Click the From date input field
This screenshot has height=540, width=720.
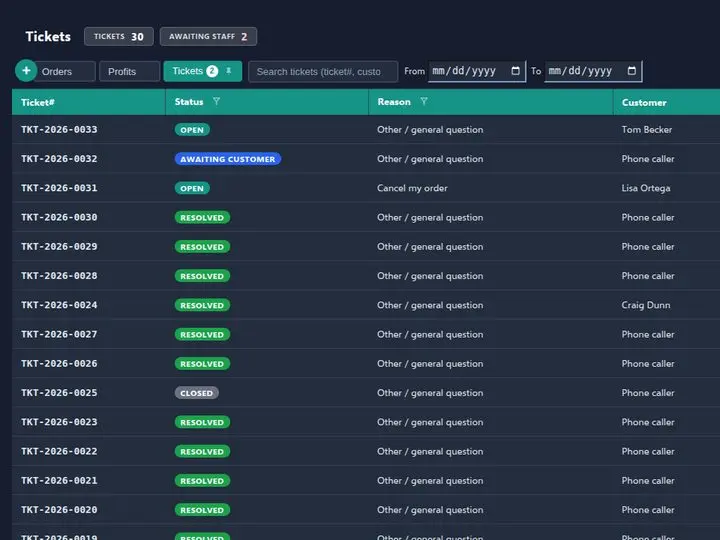[477, 71]
